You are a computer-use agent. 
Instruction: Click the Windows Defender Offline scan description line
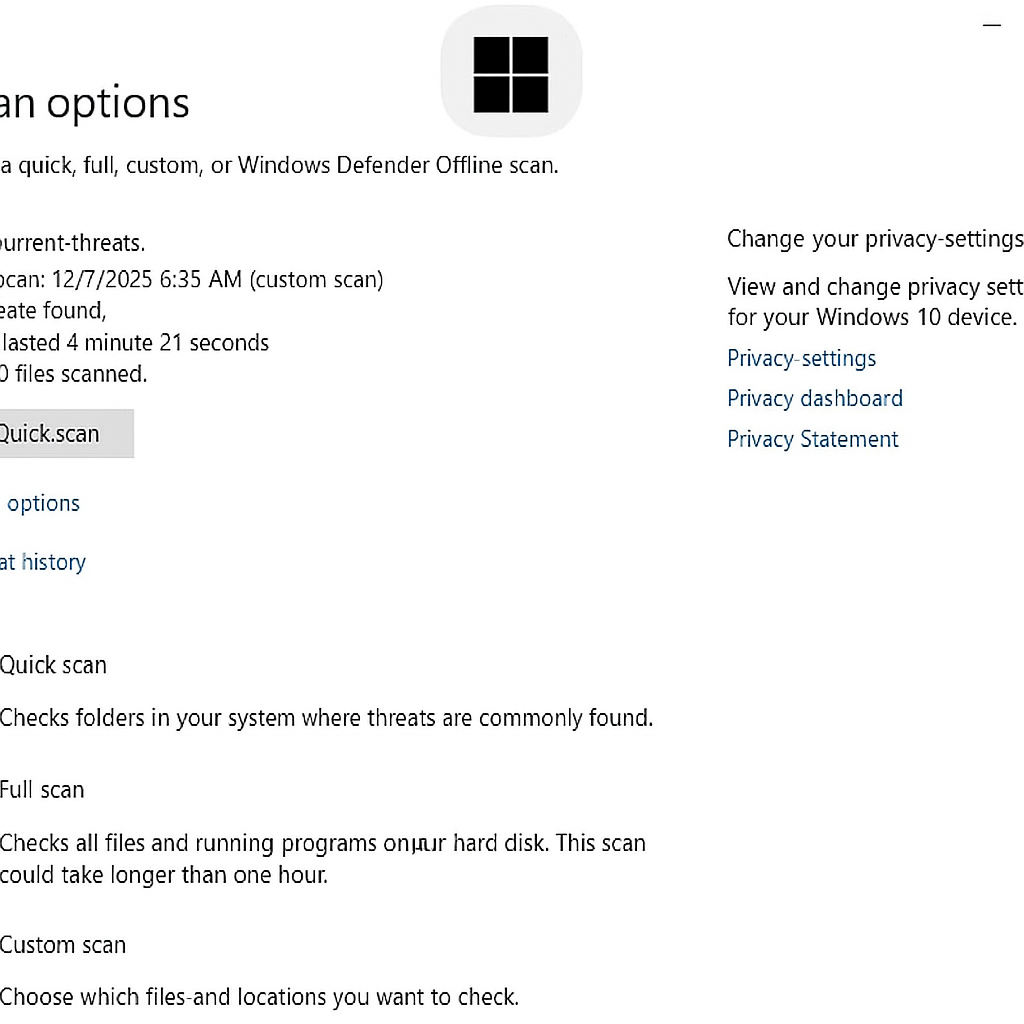280,165
